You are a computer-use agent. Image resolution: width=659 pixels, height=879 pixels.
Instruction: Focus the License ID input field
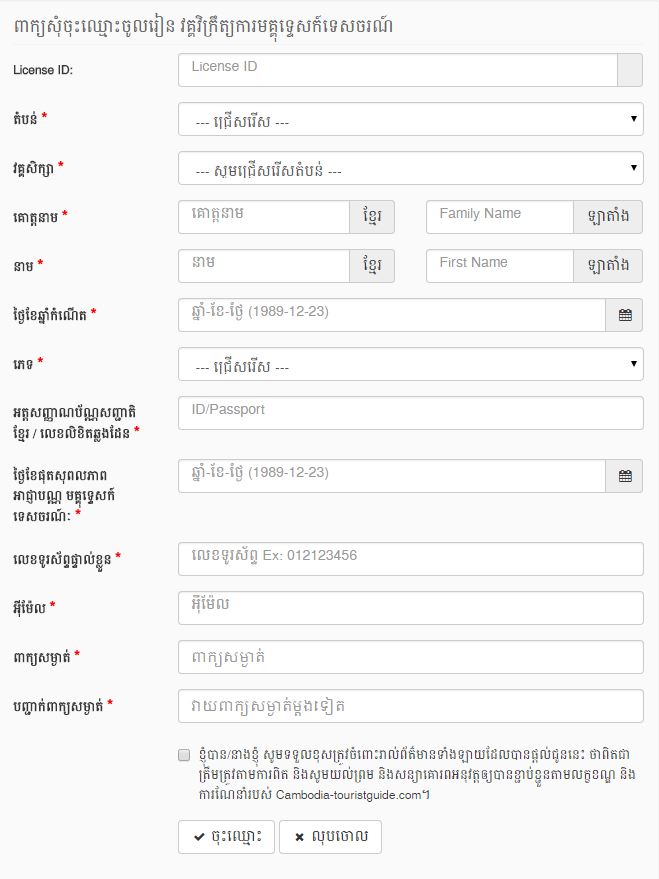point(397,70)
